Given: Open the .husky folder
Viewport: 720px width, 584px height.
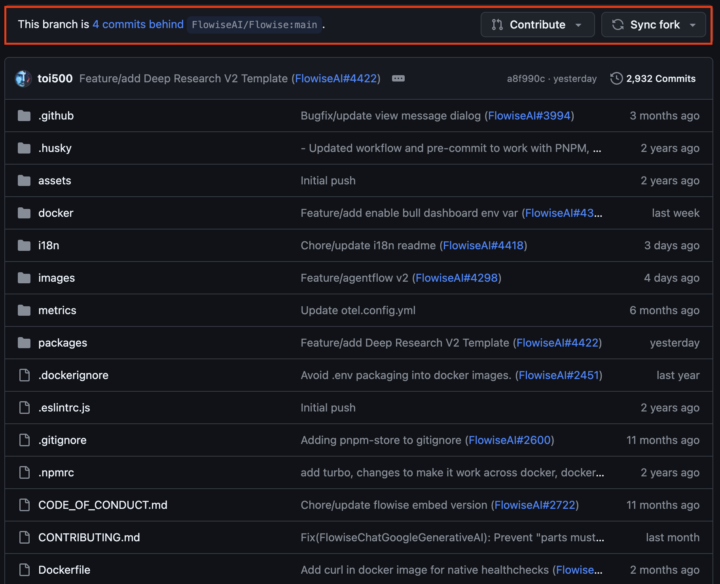Looking at the screenshot, I should coord(55,148).
